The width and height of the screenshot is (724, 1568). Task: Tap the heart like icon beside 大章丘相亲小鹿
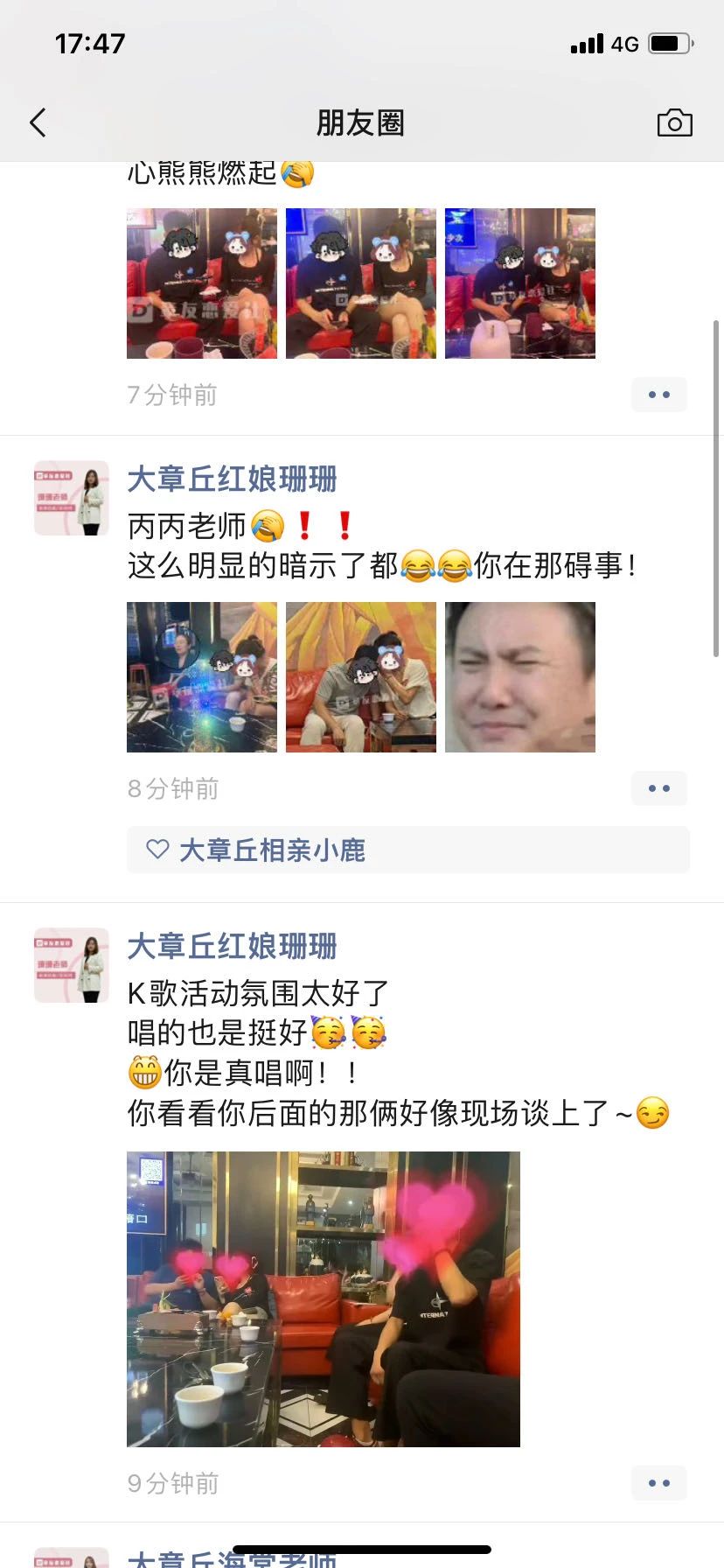coord(157,850)
